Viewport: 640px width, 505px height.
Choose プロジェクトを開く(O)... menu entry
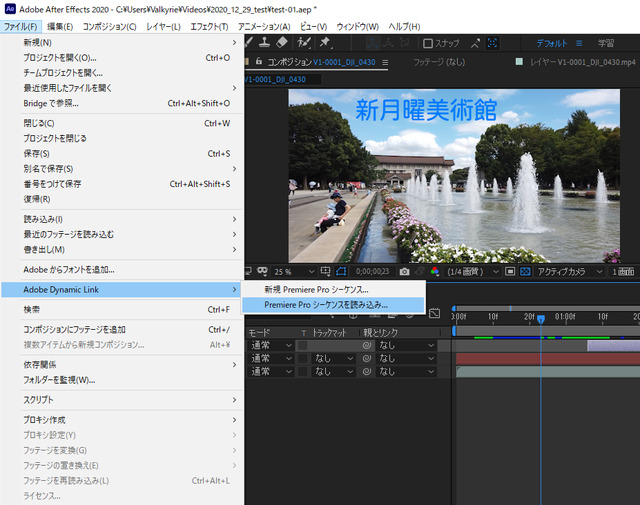point(122,58)
